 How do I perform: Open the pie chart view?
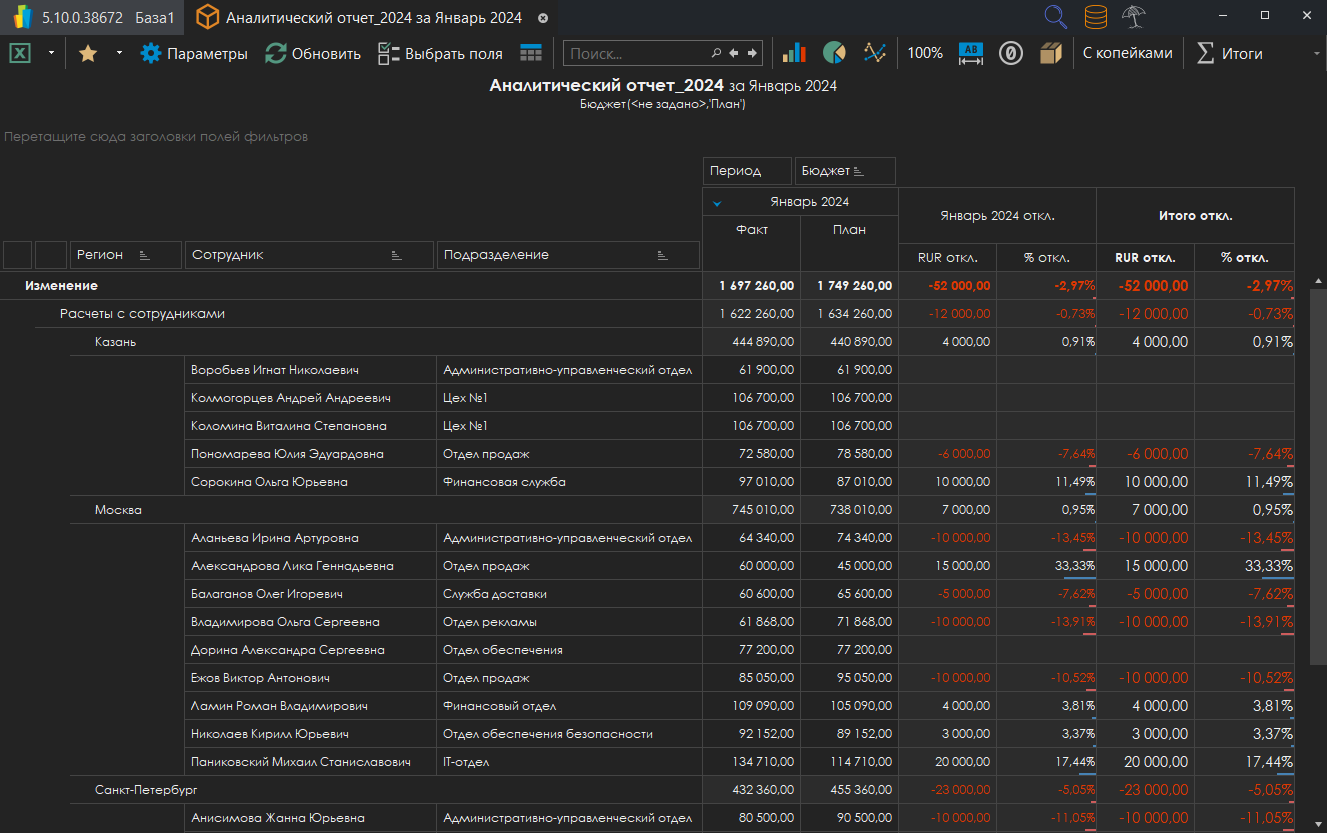point(834,53)
